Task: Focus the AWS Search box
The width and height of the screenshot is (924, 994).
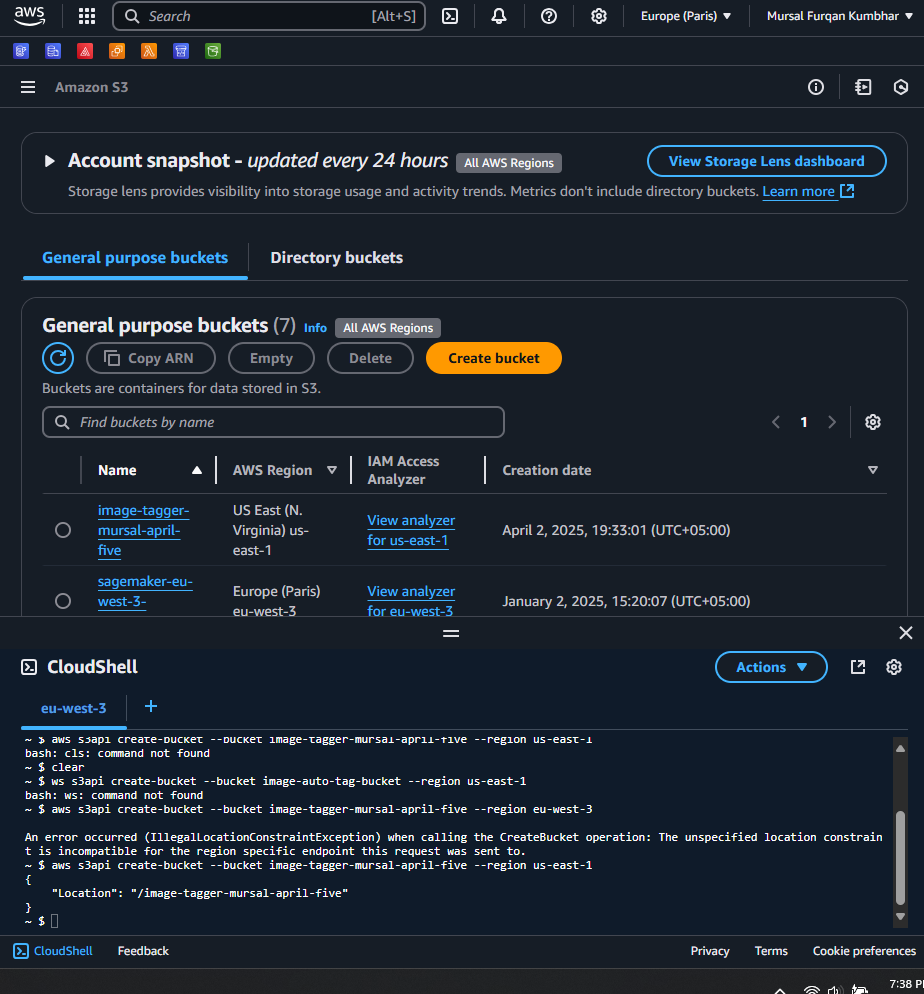Action: coord(269,16)
